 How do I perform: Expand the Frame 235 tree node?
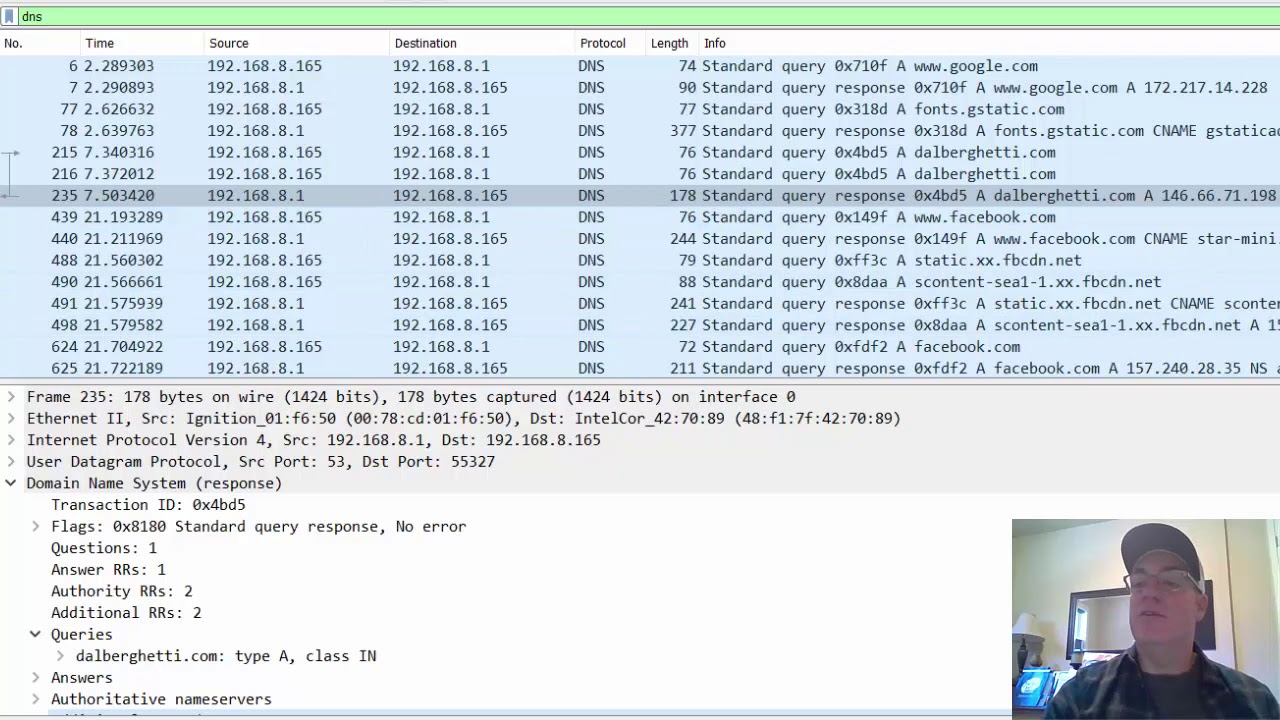click(x=11, y=397)
